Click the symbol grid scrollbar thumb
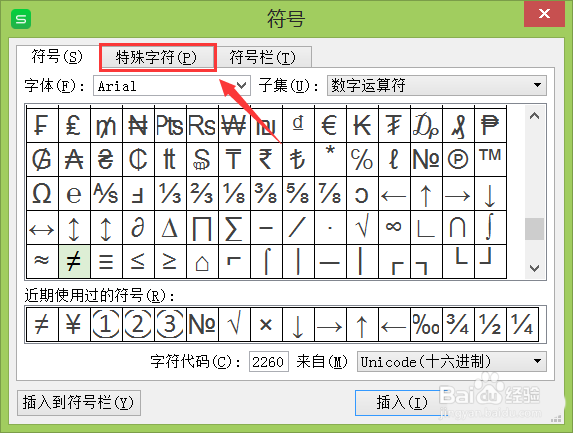 coord(535,229)
